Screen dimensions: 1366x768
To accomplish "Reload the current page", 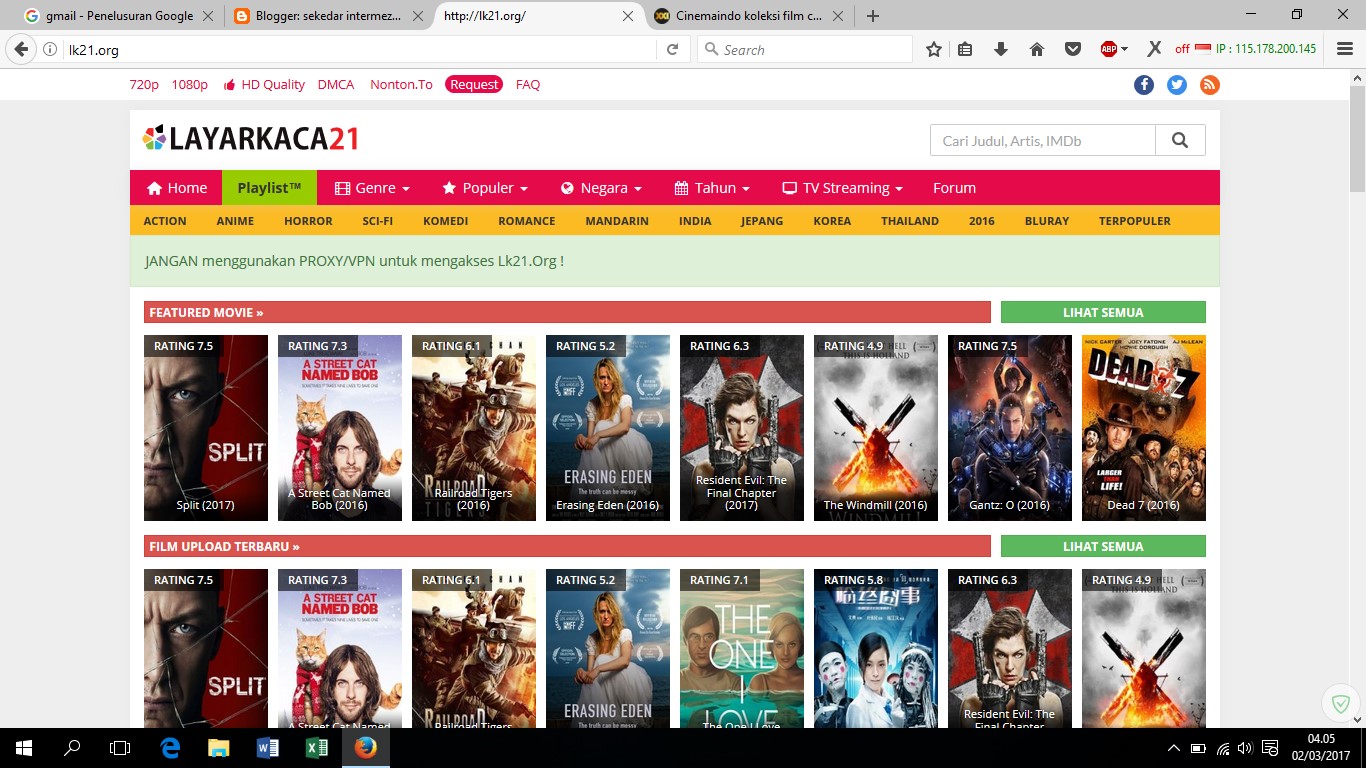I will (x=672, y=49).
